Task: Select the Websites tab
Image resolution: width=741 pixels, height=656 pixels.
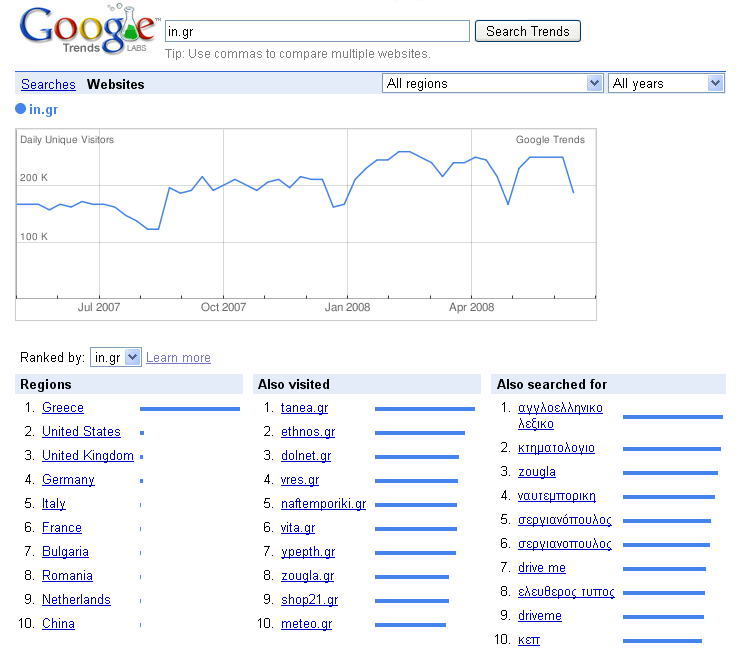Action: 115,84
